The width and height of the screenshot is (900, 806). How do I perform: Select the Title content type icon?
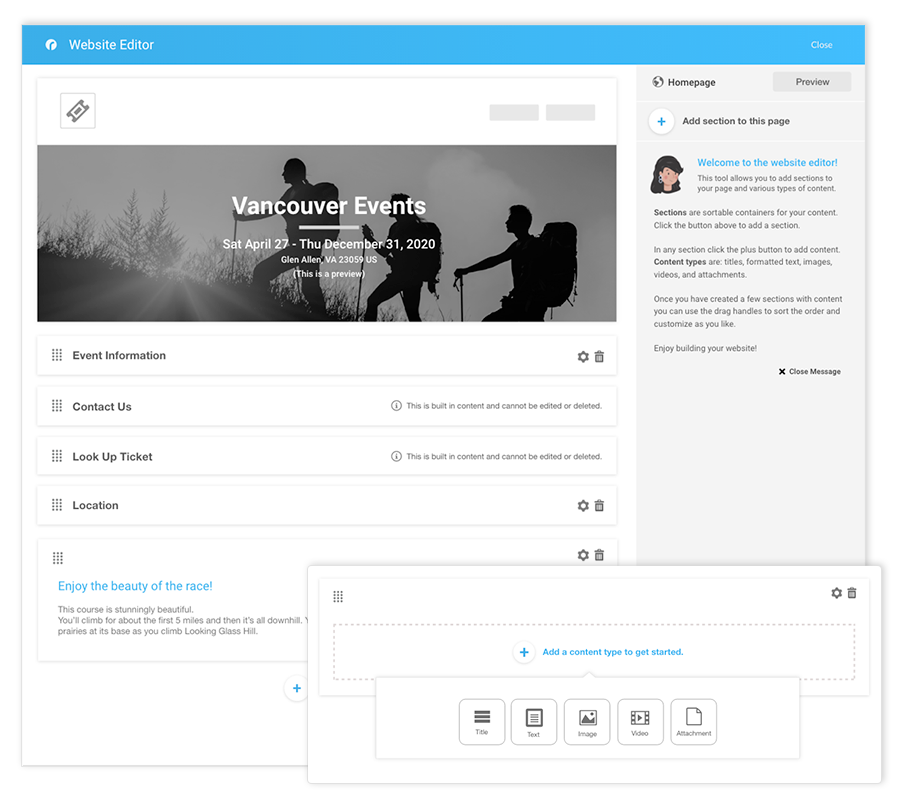pos(482,721)
